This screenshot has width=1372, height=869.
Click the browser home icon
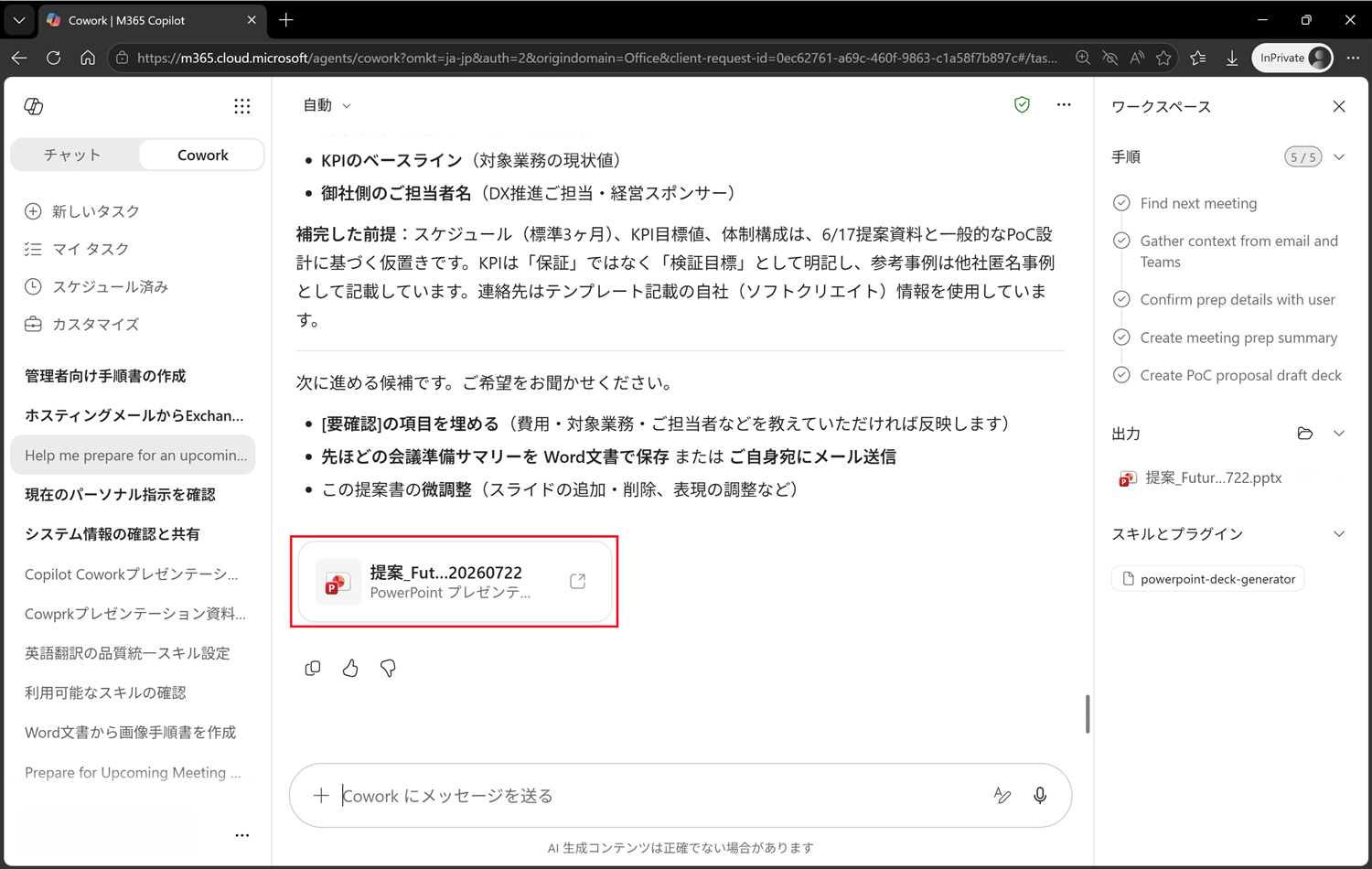click(87, 58)
